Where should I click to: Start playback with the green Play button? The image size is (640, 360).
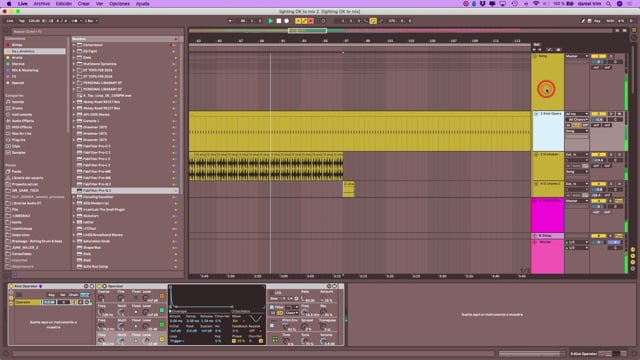point(271,21)
